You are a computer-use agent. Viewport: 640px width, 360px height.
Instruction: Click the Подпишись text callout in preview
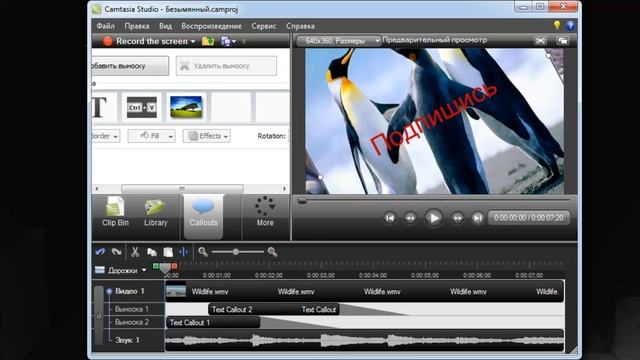434,118
